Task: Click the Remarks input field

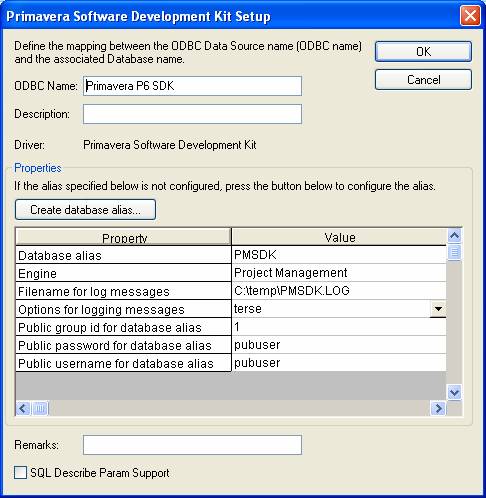Action: coord(192,445)
